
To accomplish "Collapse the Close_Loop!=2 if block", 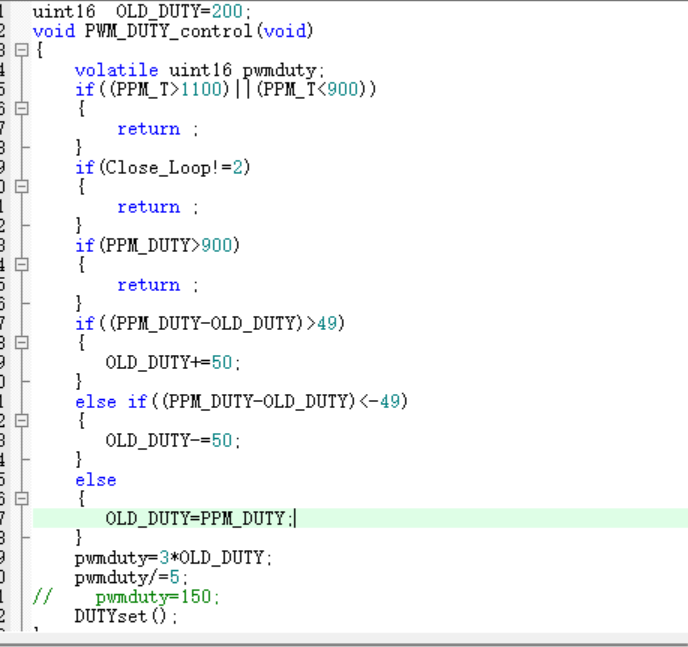I will click(21, 187).
